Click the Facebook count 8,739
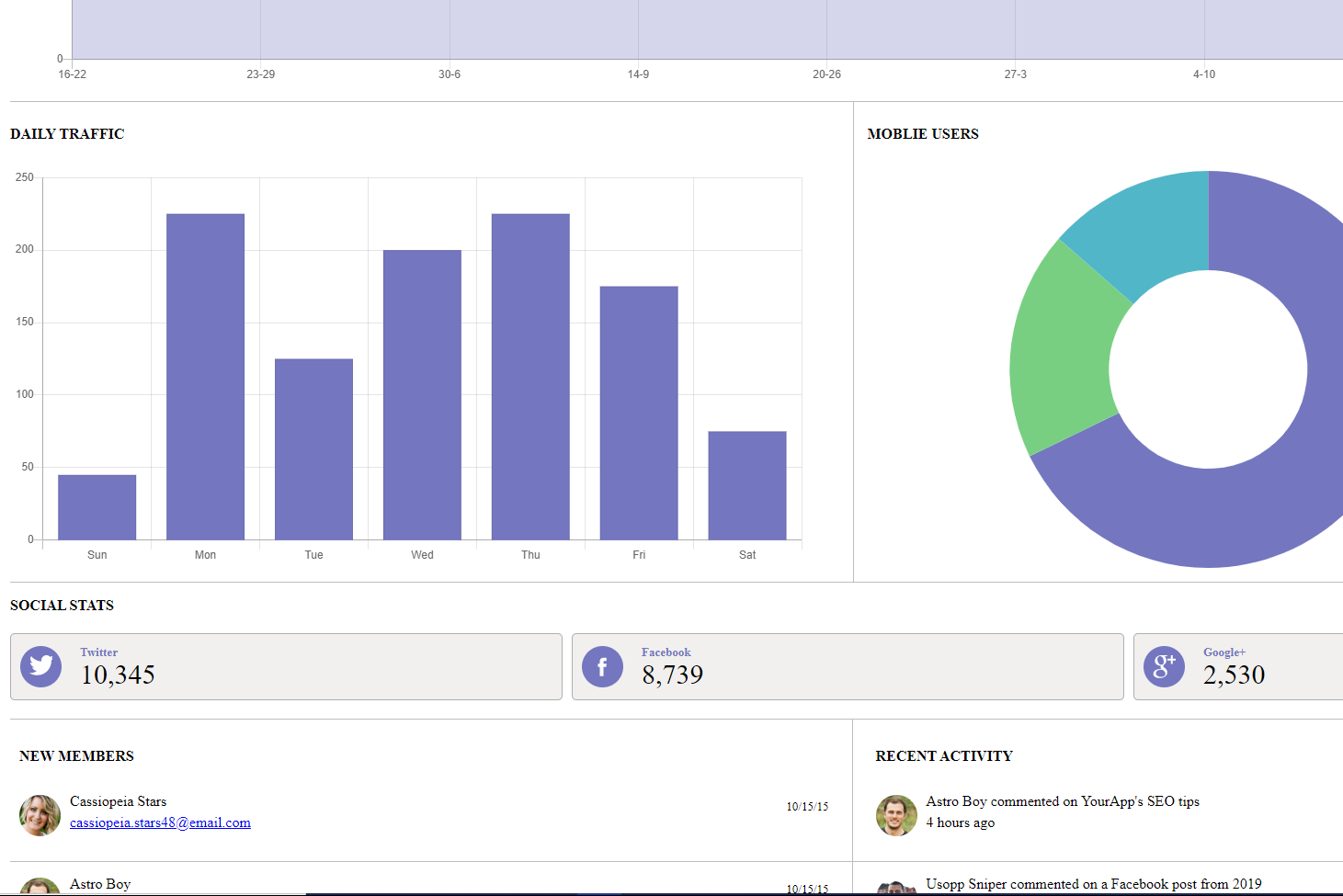The width and height of the screenshot is (1343, 896). click(673, 675)
